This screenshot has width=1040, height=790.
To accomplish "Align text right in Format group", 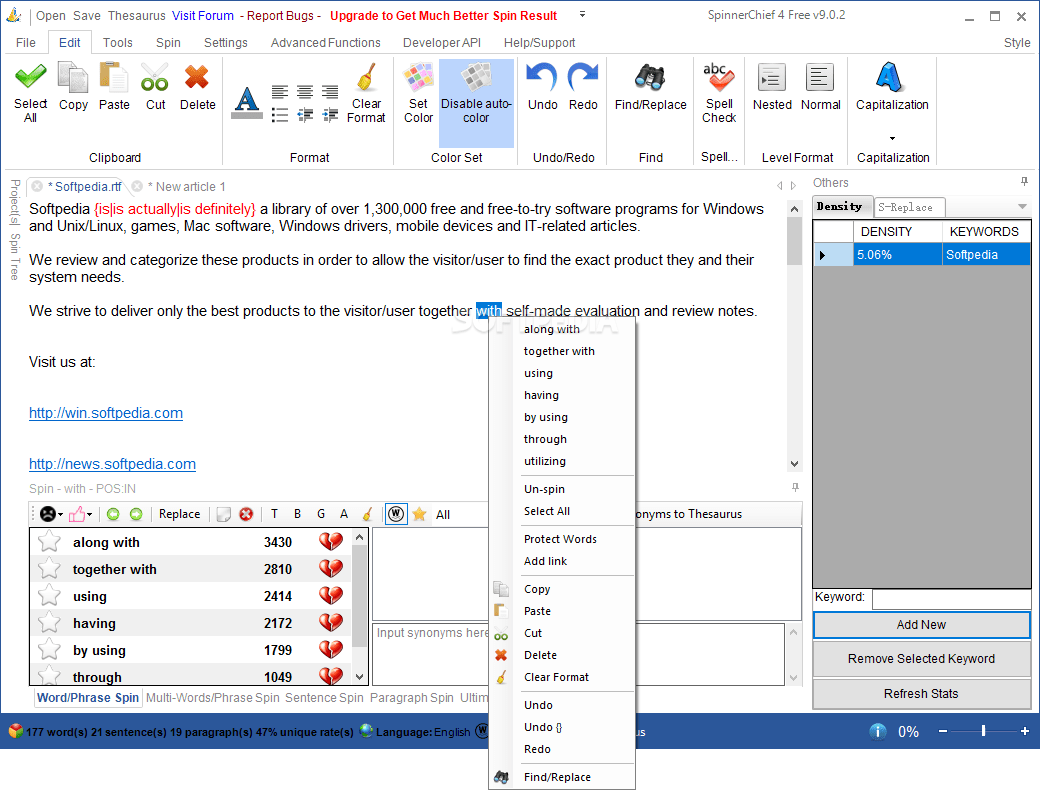I will coord(330,92).
